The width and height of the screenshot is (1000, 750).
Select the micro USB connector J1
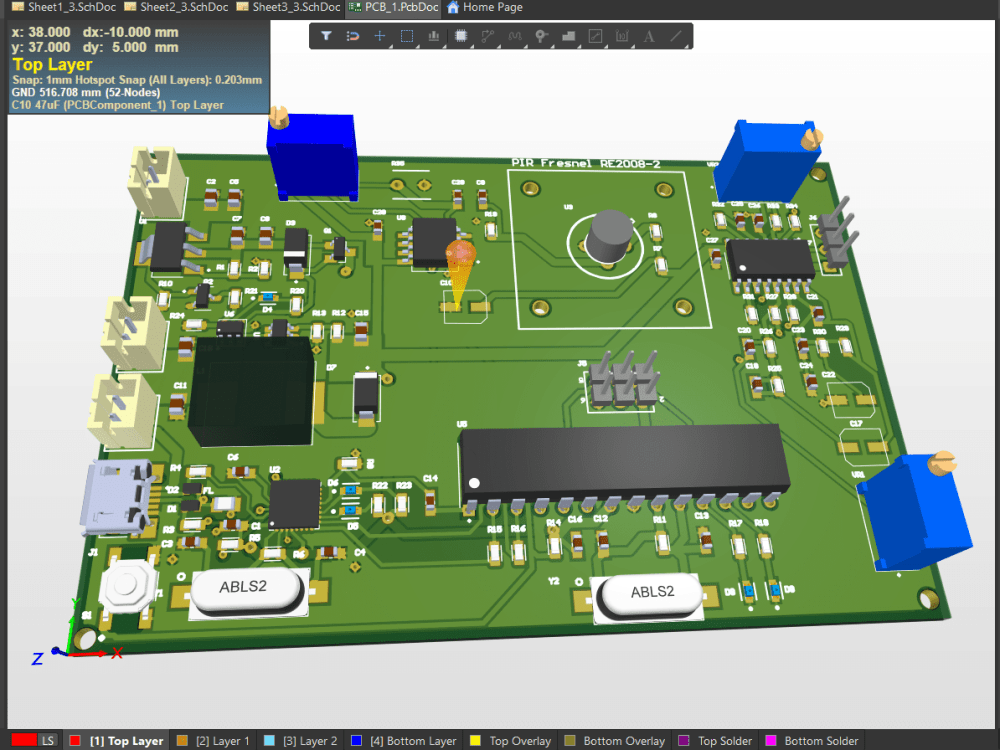click(118, 497)
